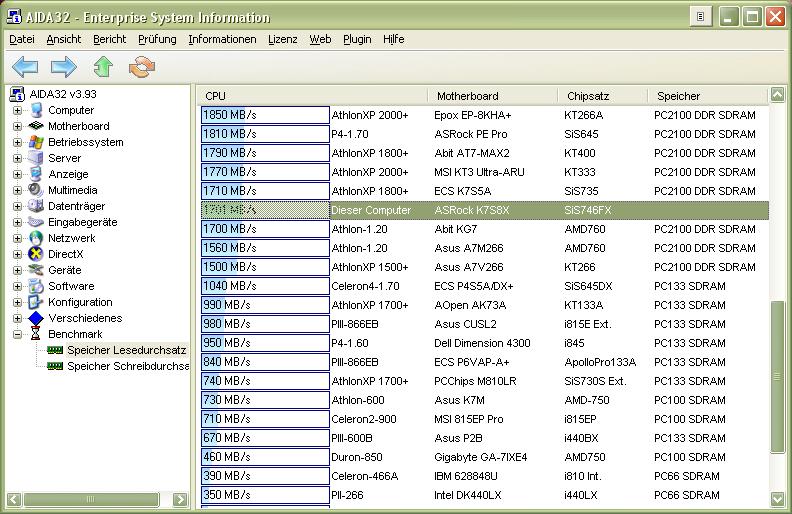Click the results list vertical scrollbar thumb
792x514 pixels.
point(777,377)
